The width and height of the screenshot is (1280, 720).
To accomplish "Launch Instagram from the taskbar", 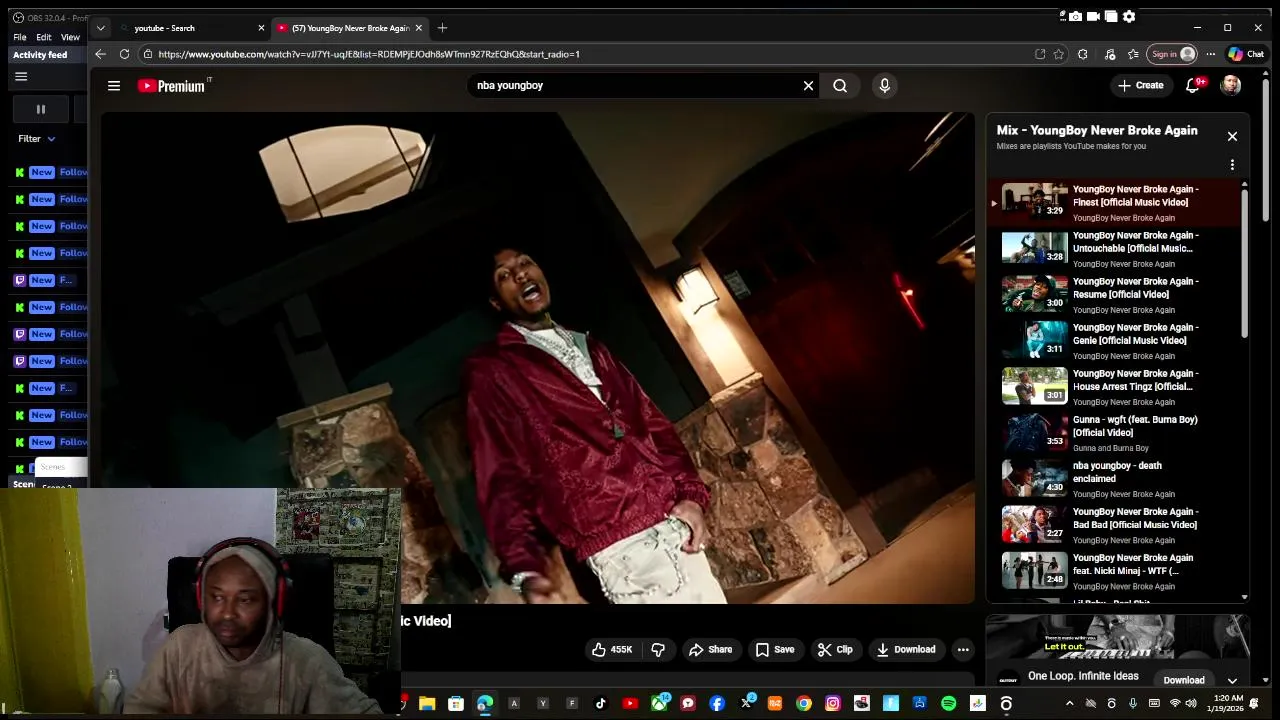I will (x=833, y=704).
